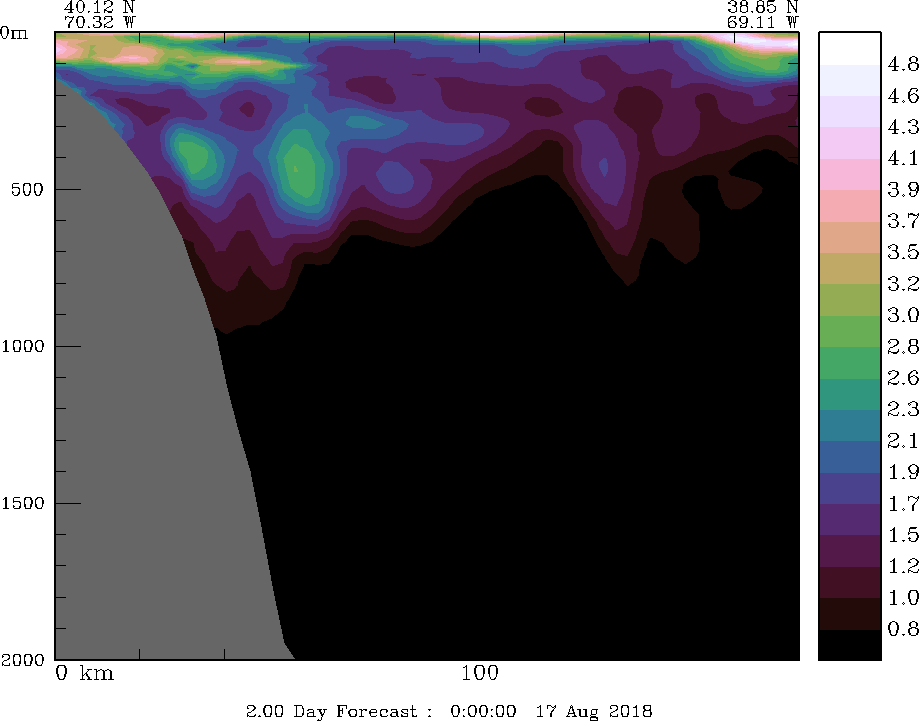The image size is (919, 721).
Task: Click the 4.3 colorbar value
Action: pyautogui.click(x=903, y=127)
